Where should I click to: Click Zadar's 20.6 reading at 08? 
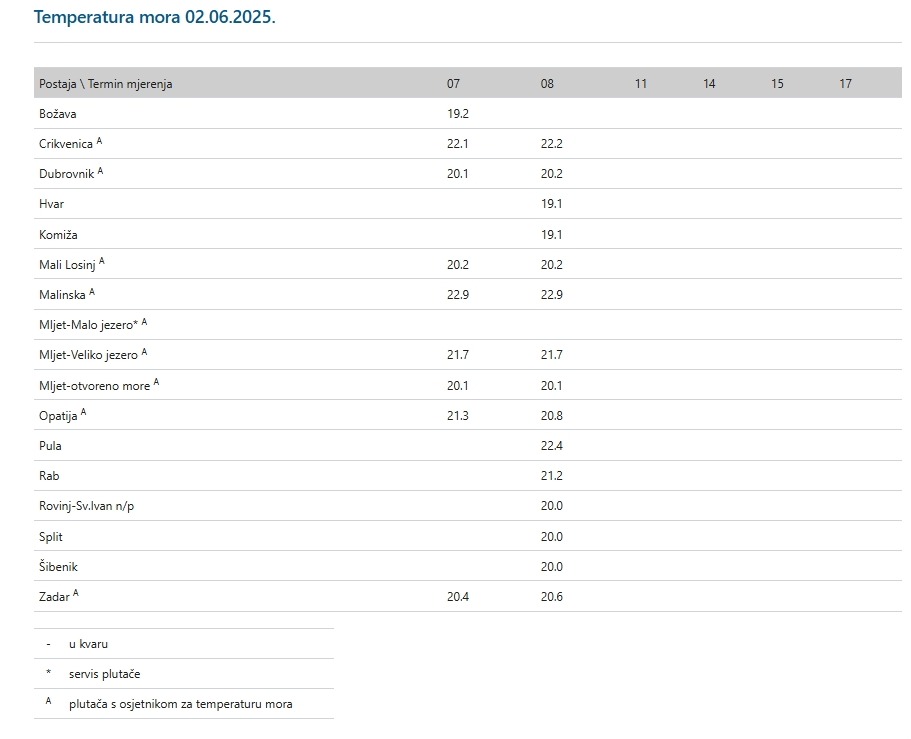pos(551,597)
